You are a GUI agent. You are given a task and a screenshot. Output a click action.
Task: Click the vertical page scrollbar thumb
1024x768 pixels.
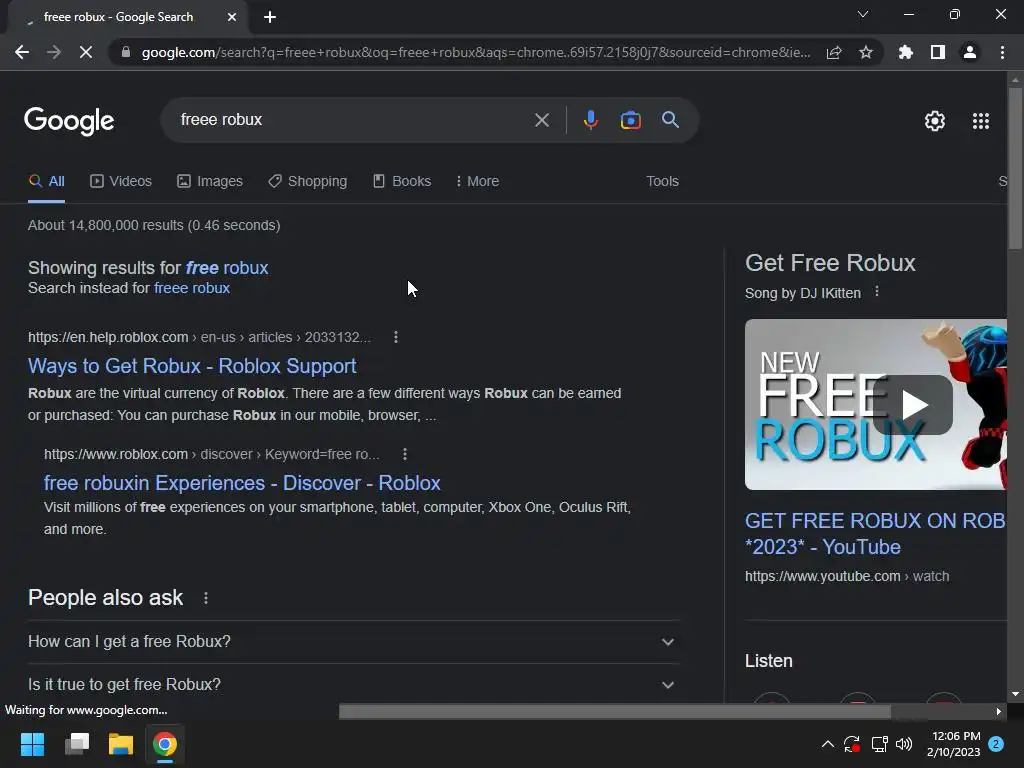click(x=1015, y=168)
